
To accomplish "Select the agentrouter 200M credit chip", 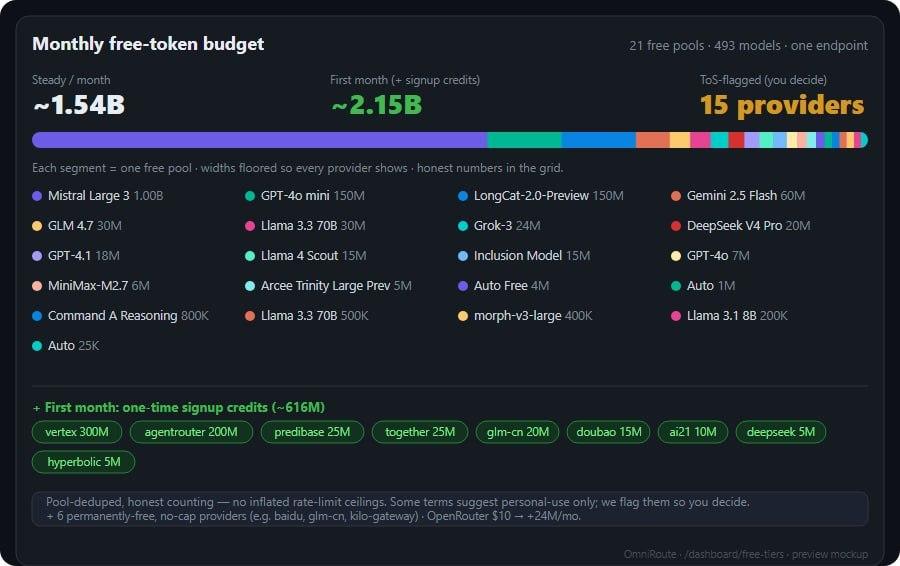I will click(191, 432).
